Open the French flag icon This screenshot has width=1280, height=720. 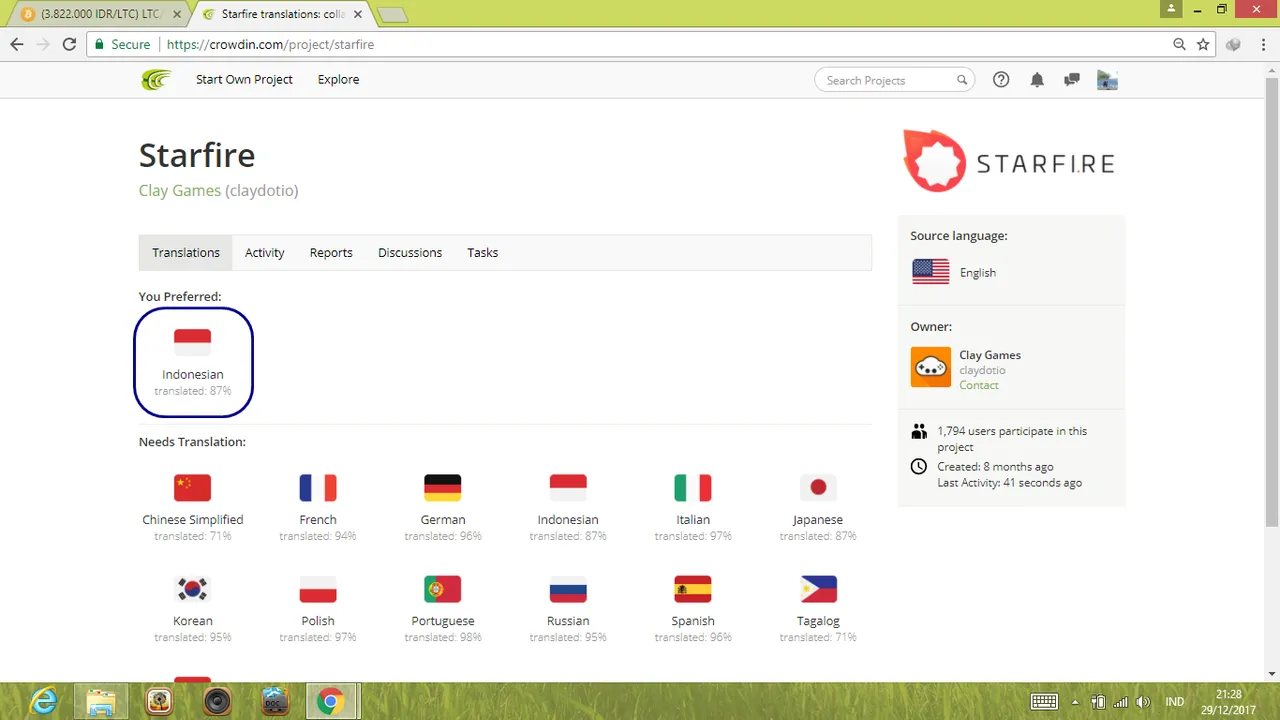(318, 487)
